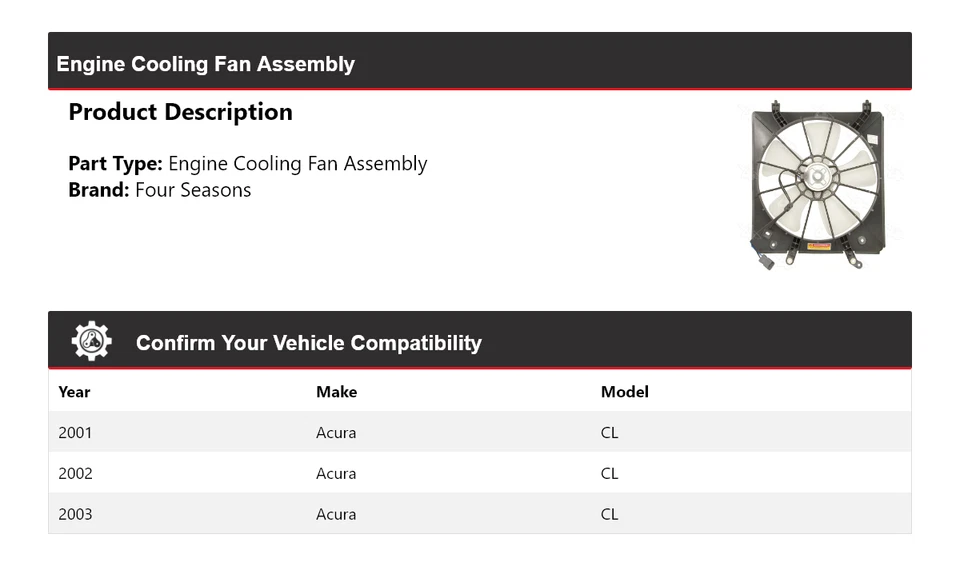
Task: Click the gear icon beside vehicle compatibility
Action: click(x=91, y=342)
